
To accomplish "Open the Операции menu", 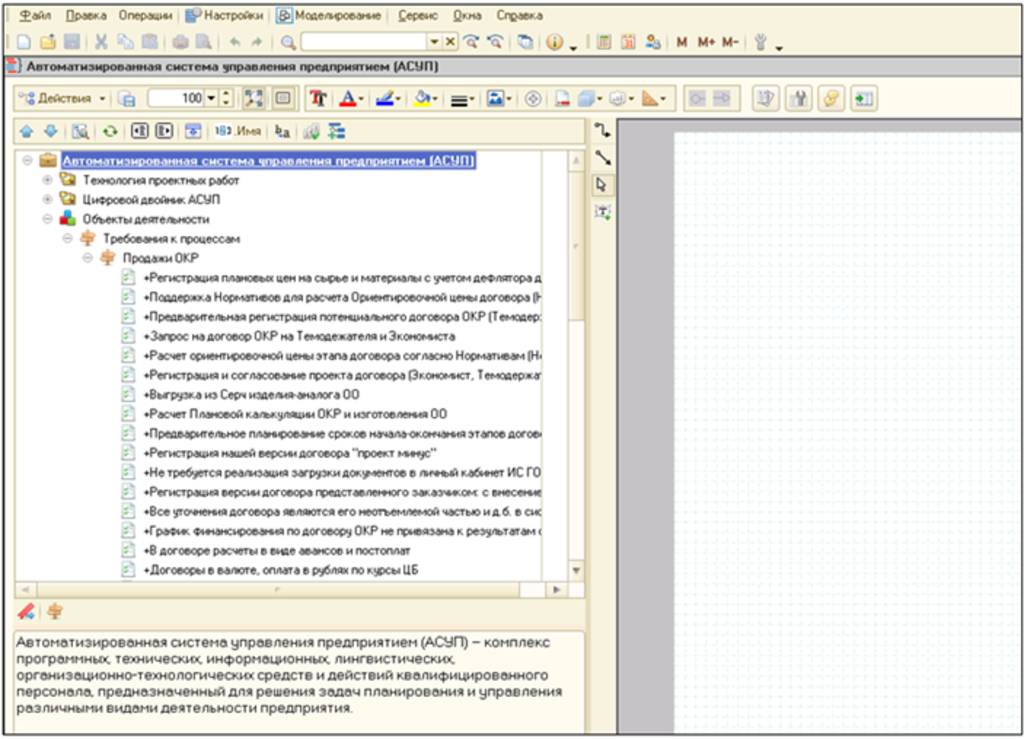I will (x=144, y=16).
